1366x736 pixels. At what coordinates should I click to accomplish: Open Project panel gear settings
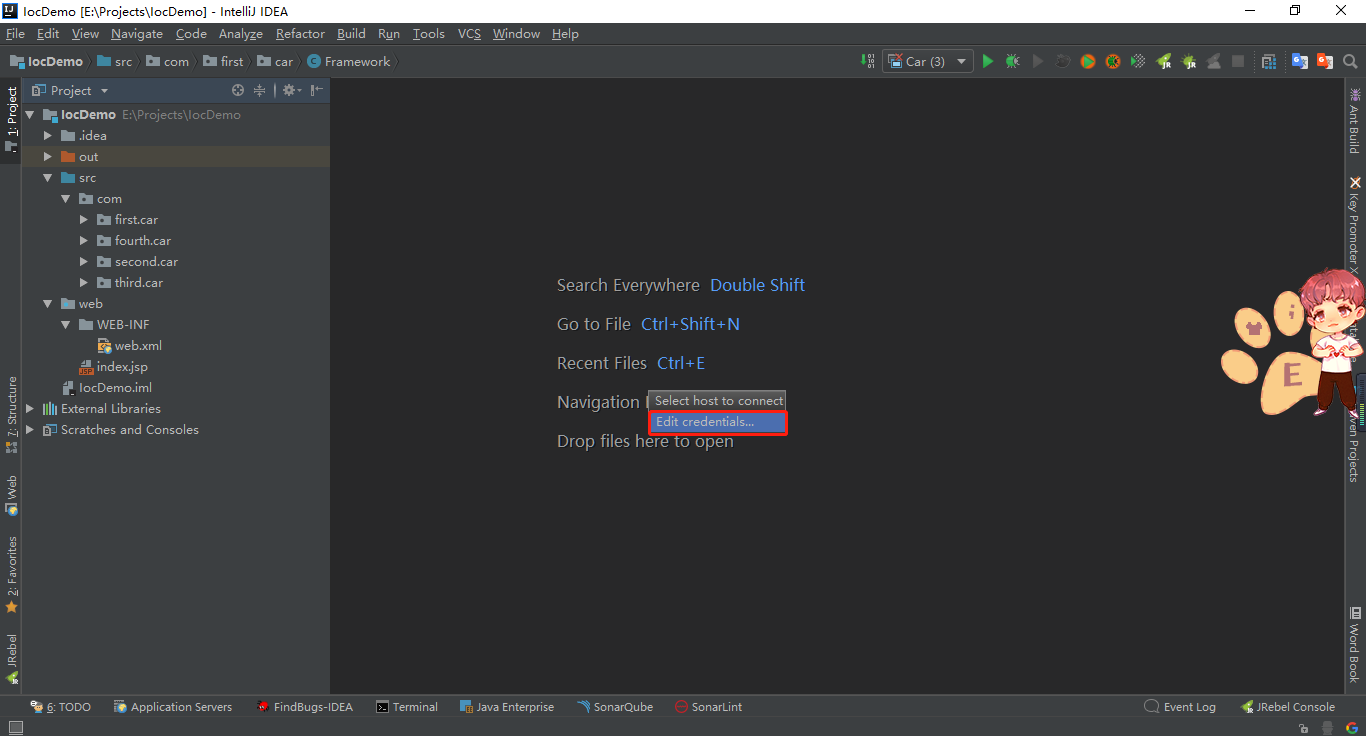[x=290, y=90]
